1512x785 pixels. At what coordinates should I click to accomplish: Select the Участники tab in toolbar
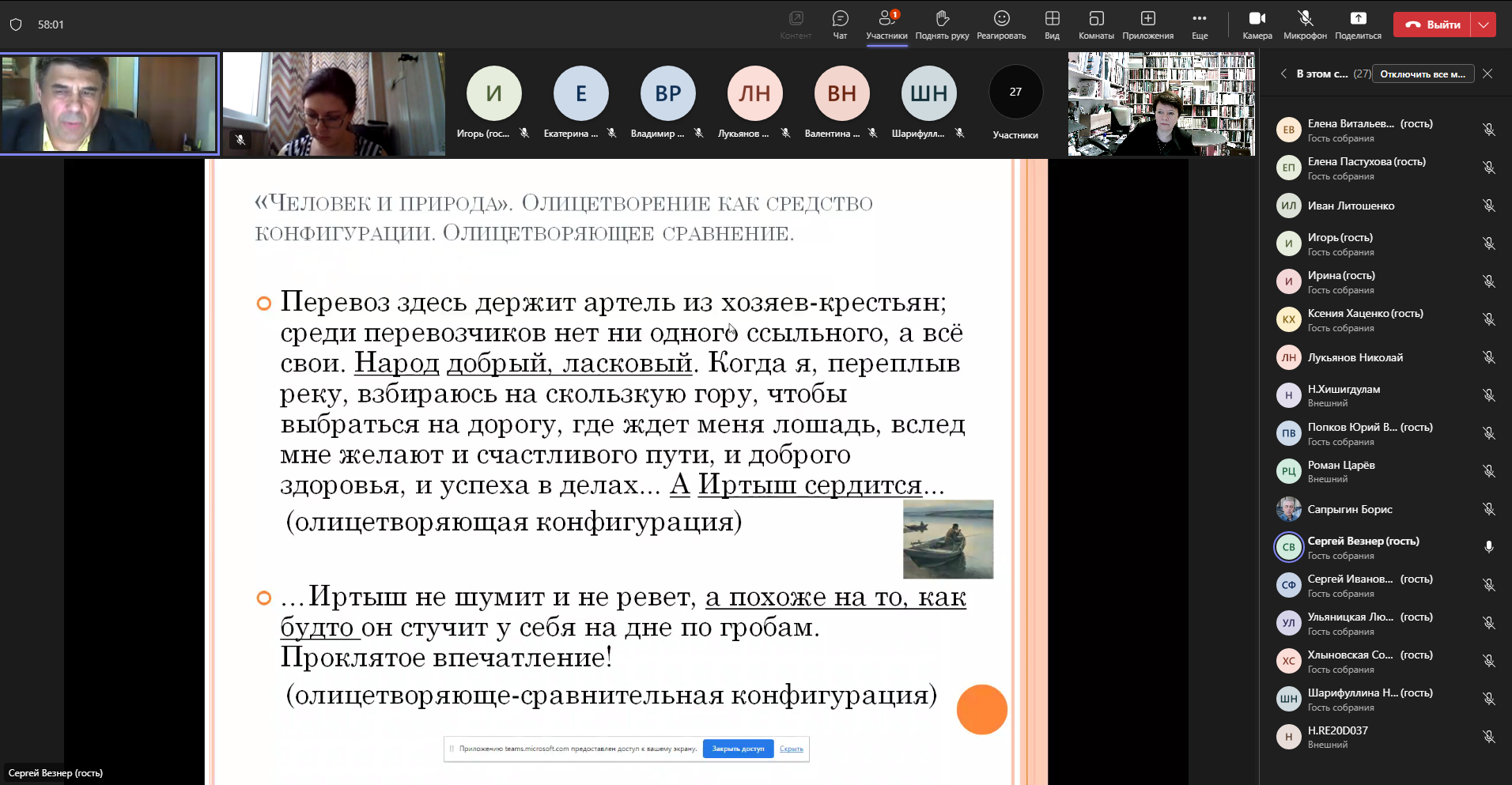coord(886,24)
